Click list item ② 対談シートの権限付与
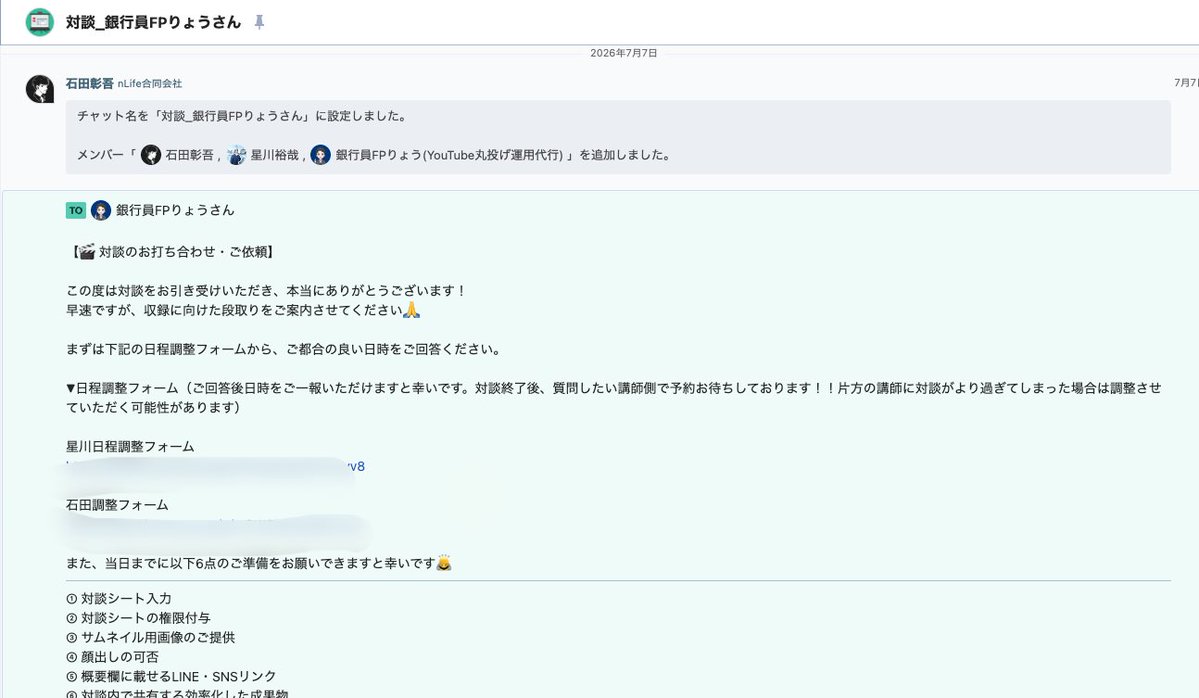The height and width of the screenshot is (698, 1199). pyautogui.click(x=138, y=618)
